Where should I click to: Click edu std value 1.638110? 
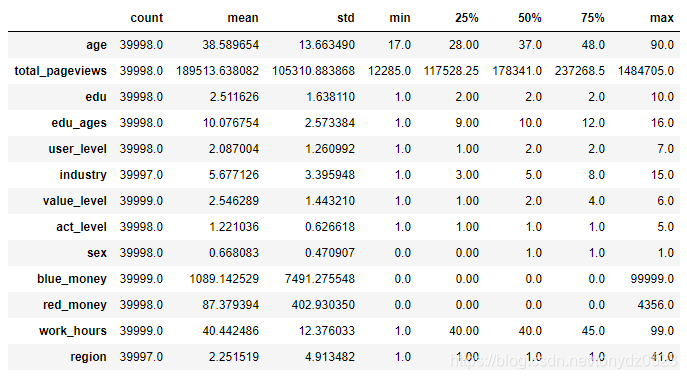330,97
